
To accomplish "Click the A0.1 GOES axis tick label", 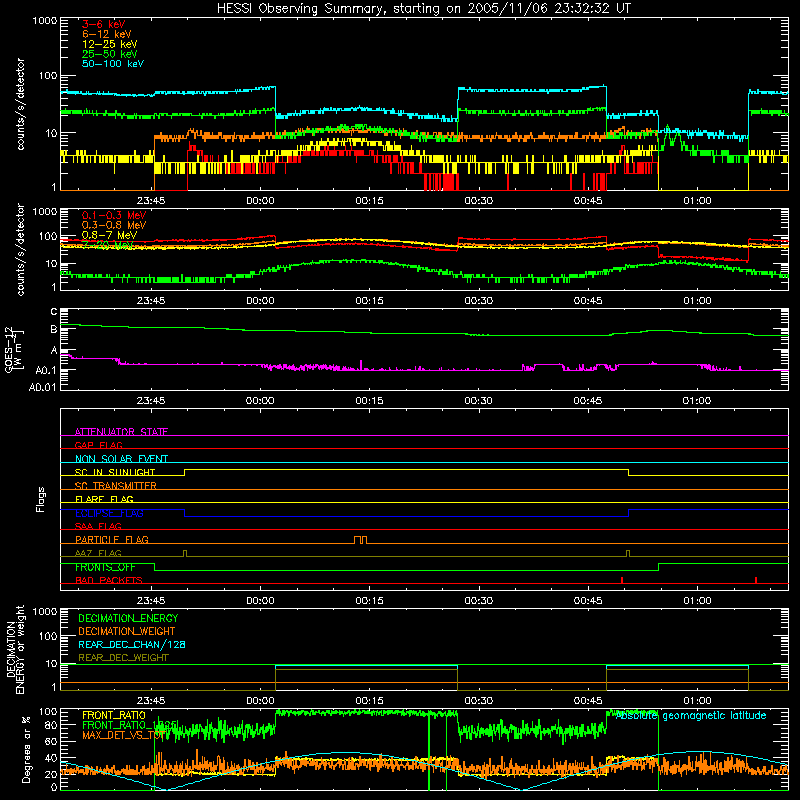I will point(46,370).
